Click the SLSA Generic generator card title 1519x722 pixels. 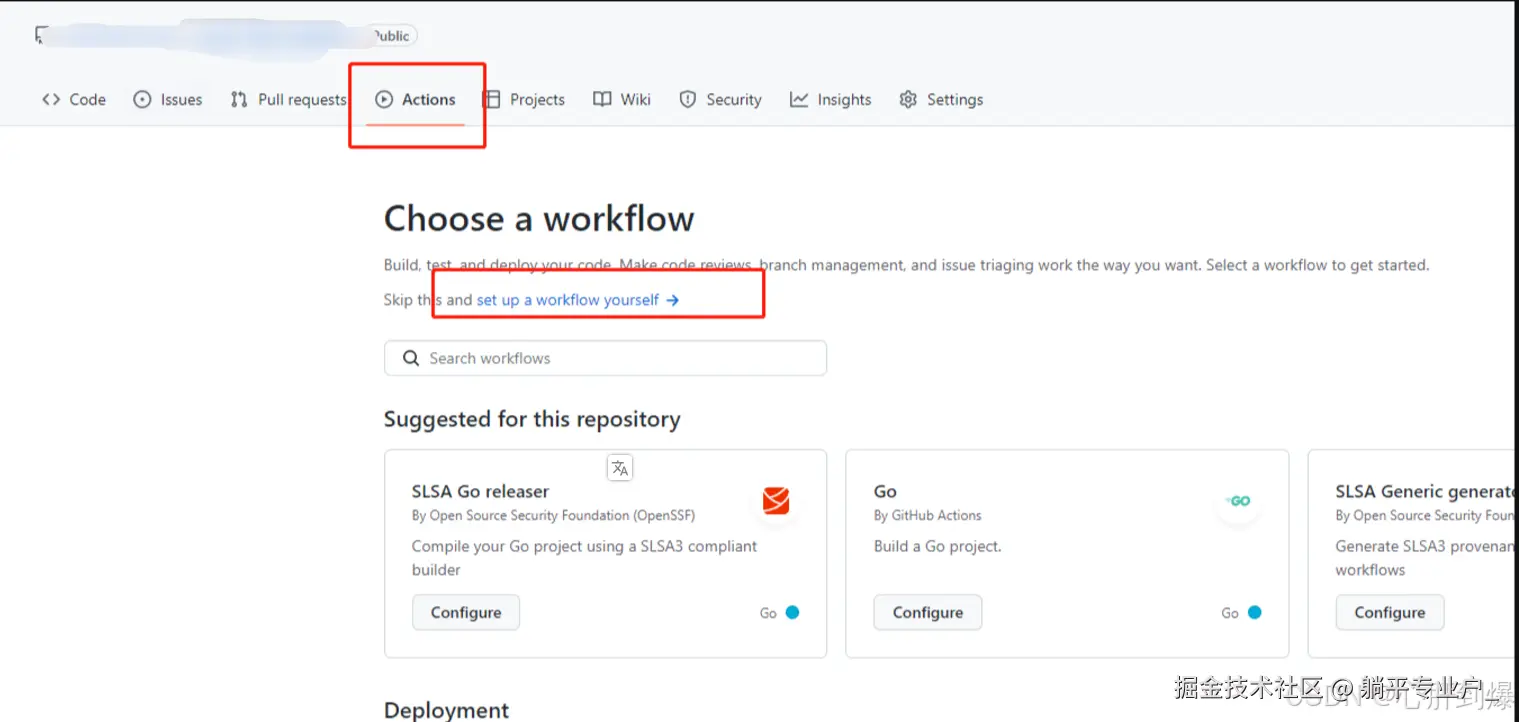pyautogui.click(x=1425, y=491)
